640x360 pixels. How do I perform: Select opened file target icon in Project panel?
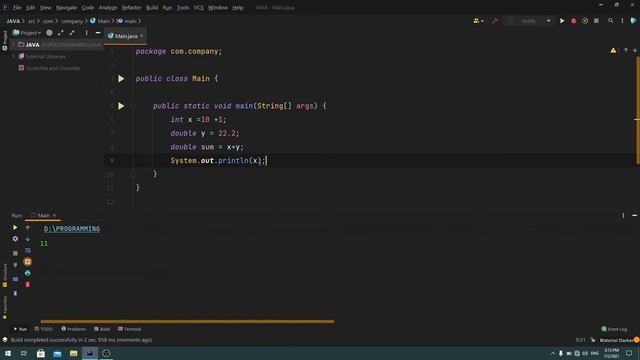pos(49,33)
